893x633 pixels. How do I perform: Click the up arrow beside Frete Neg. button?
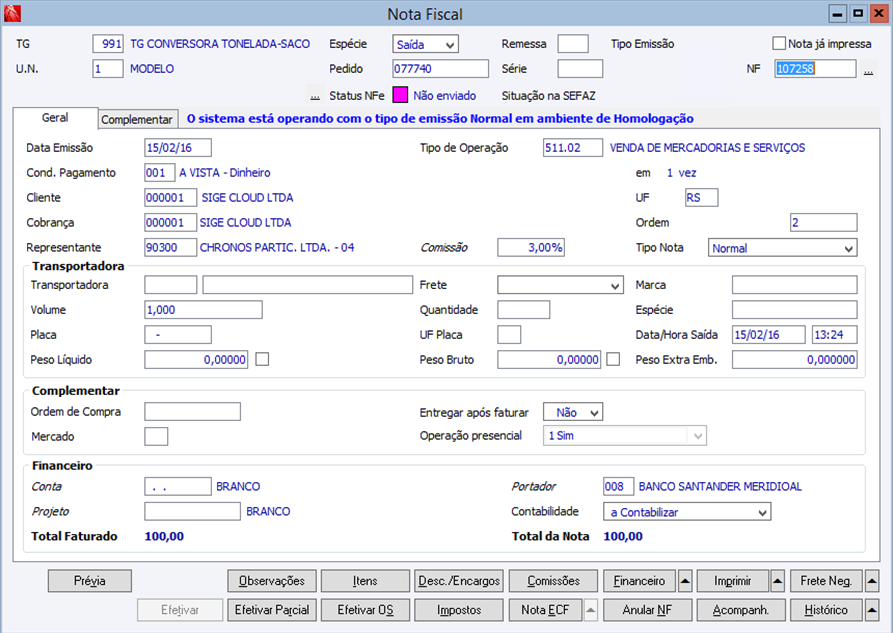point(871,581)
